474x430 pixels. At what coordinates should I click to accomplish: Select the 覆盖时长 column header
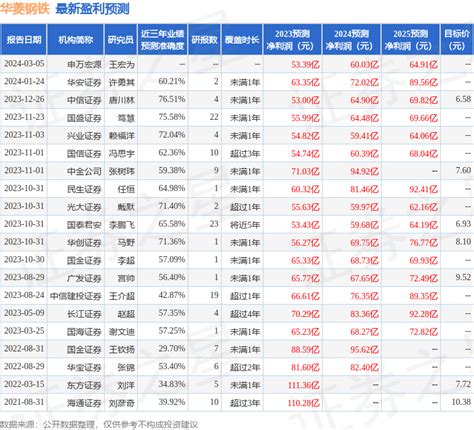242,40
